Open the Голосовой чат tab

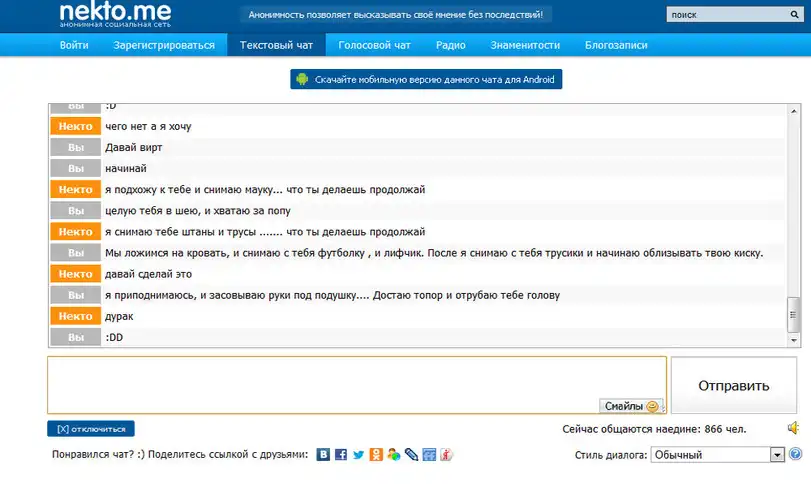374,45
